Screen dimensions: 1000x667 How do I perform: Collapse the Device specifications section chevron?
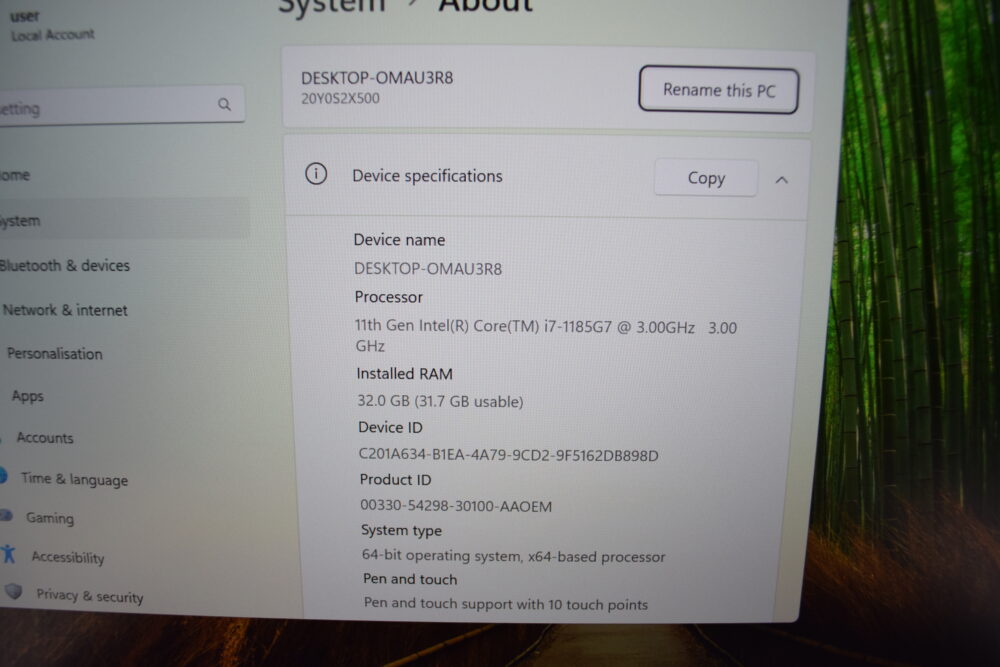click(x=781, y=180)
